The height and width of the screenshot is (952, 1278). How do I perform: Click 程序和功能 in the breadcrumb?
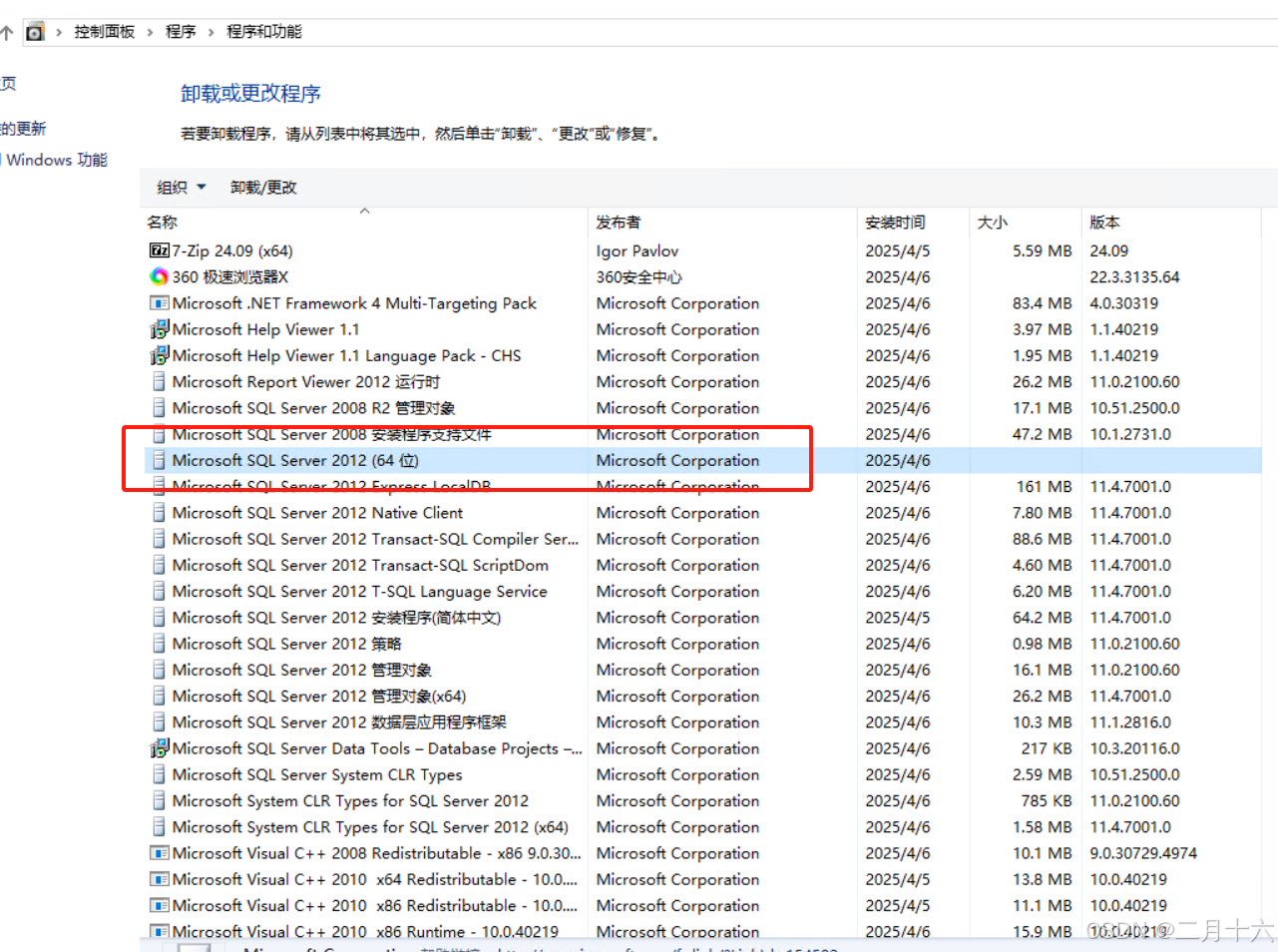coord(264,32)
